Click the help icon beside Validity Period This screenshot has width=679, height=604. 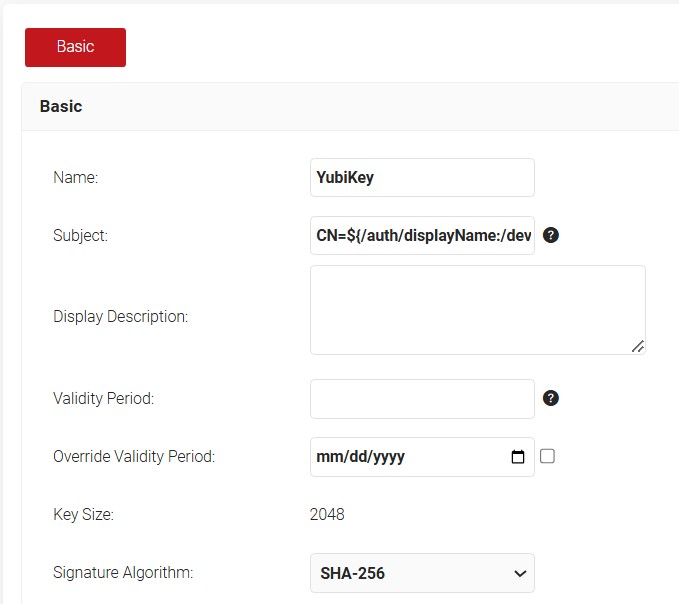[550, 398]
